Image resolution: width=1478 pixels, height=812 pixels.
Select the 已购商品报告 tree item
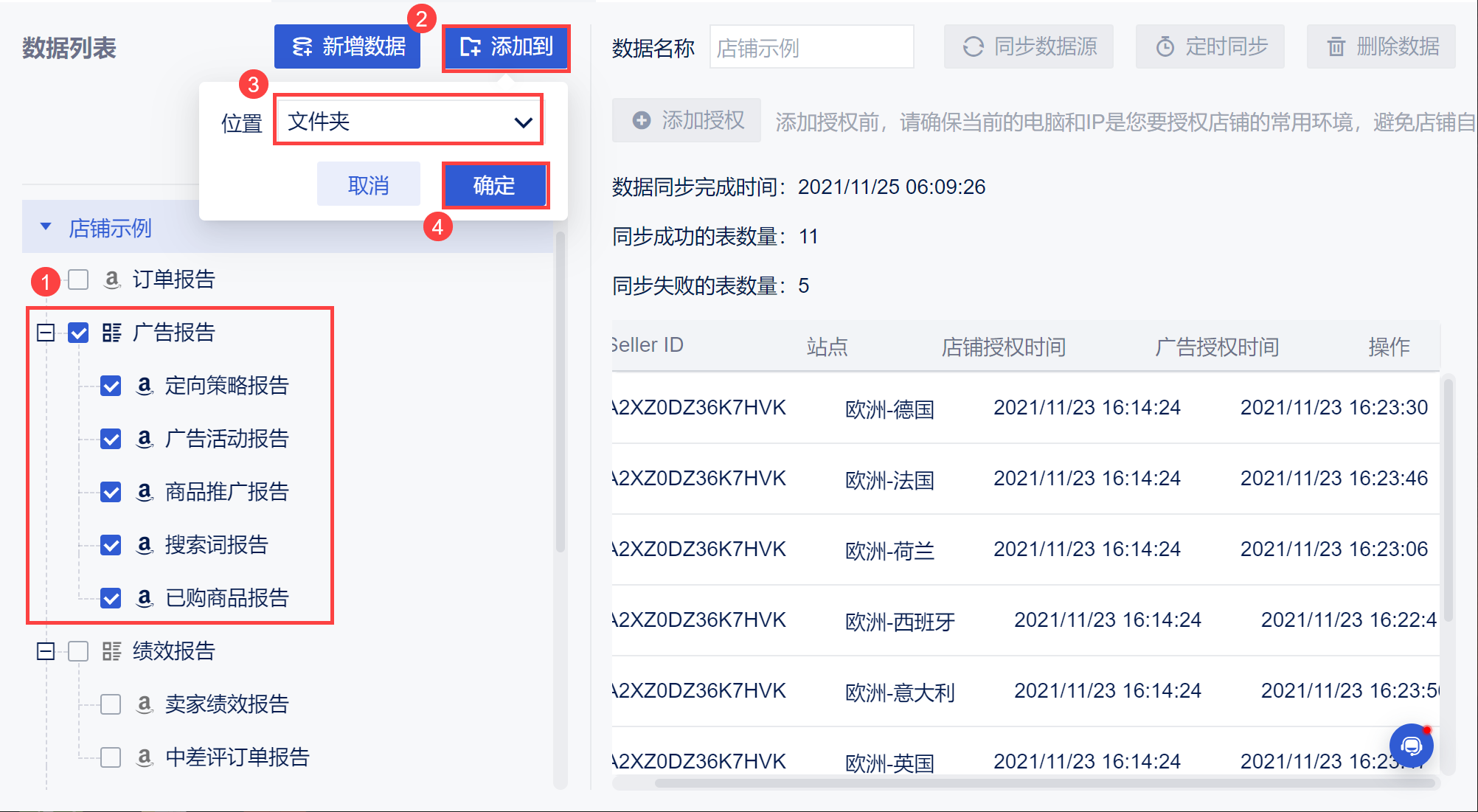(x=226, y=598)
